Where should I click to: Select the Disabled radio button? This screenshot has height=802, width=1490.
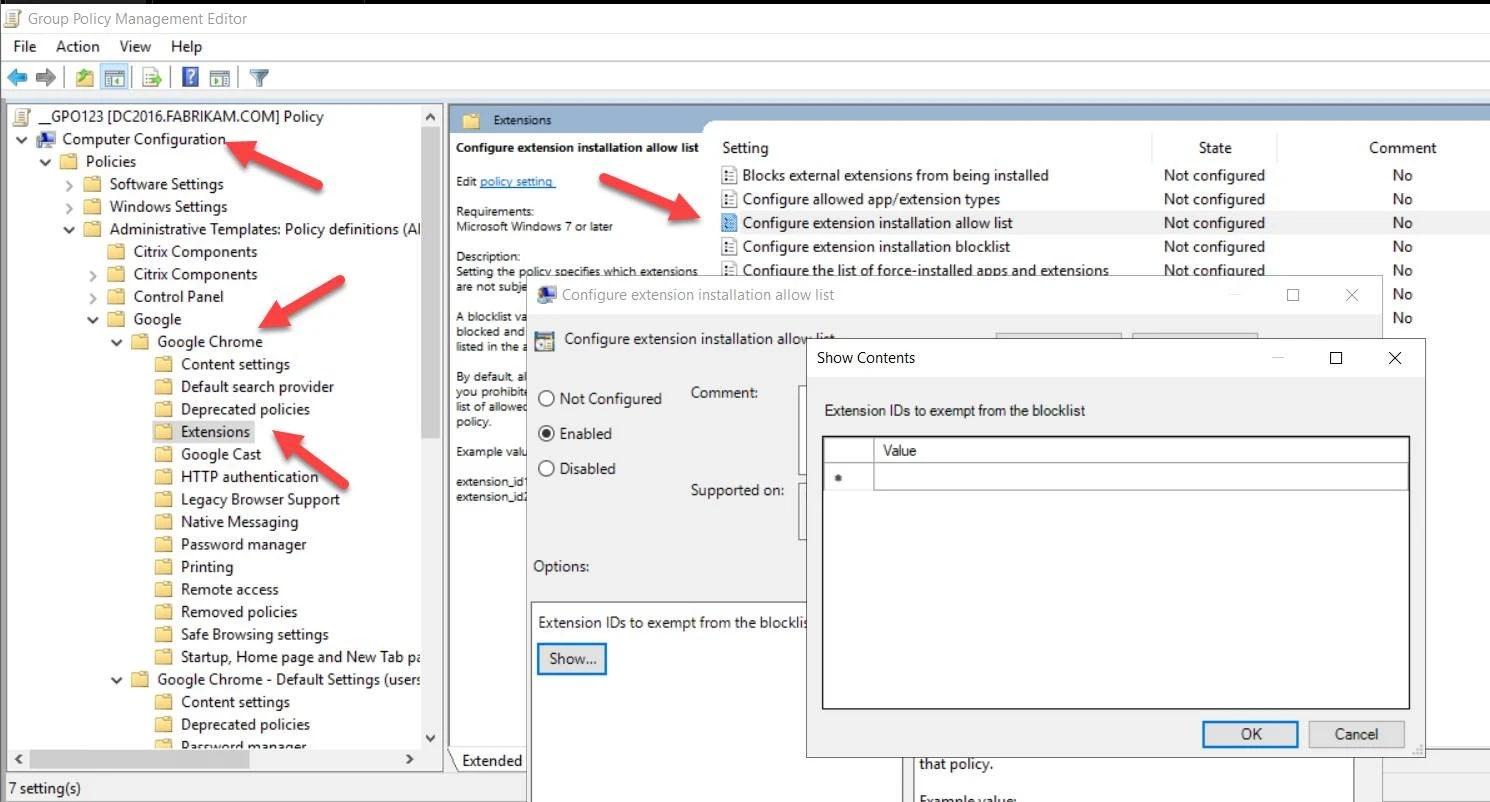(x=547, y=469)
